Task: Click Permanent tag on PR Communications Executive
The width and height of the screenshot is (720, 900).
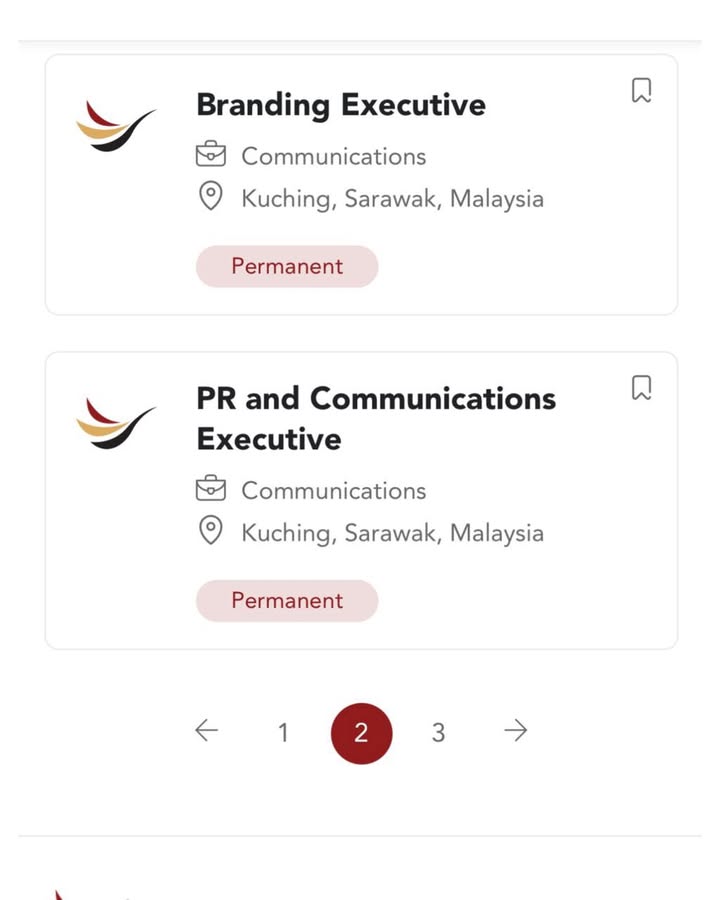Action: coord(287,601)
